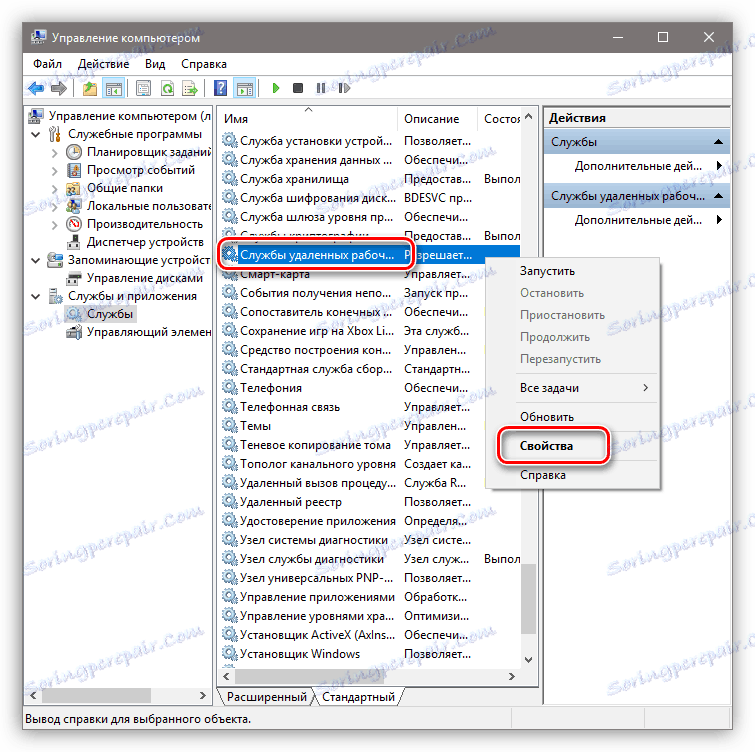Screen dimensions: 755x752
Task: Click the Refresh toolbar icon
Action: coord(167,88)
